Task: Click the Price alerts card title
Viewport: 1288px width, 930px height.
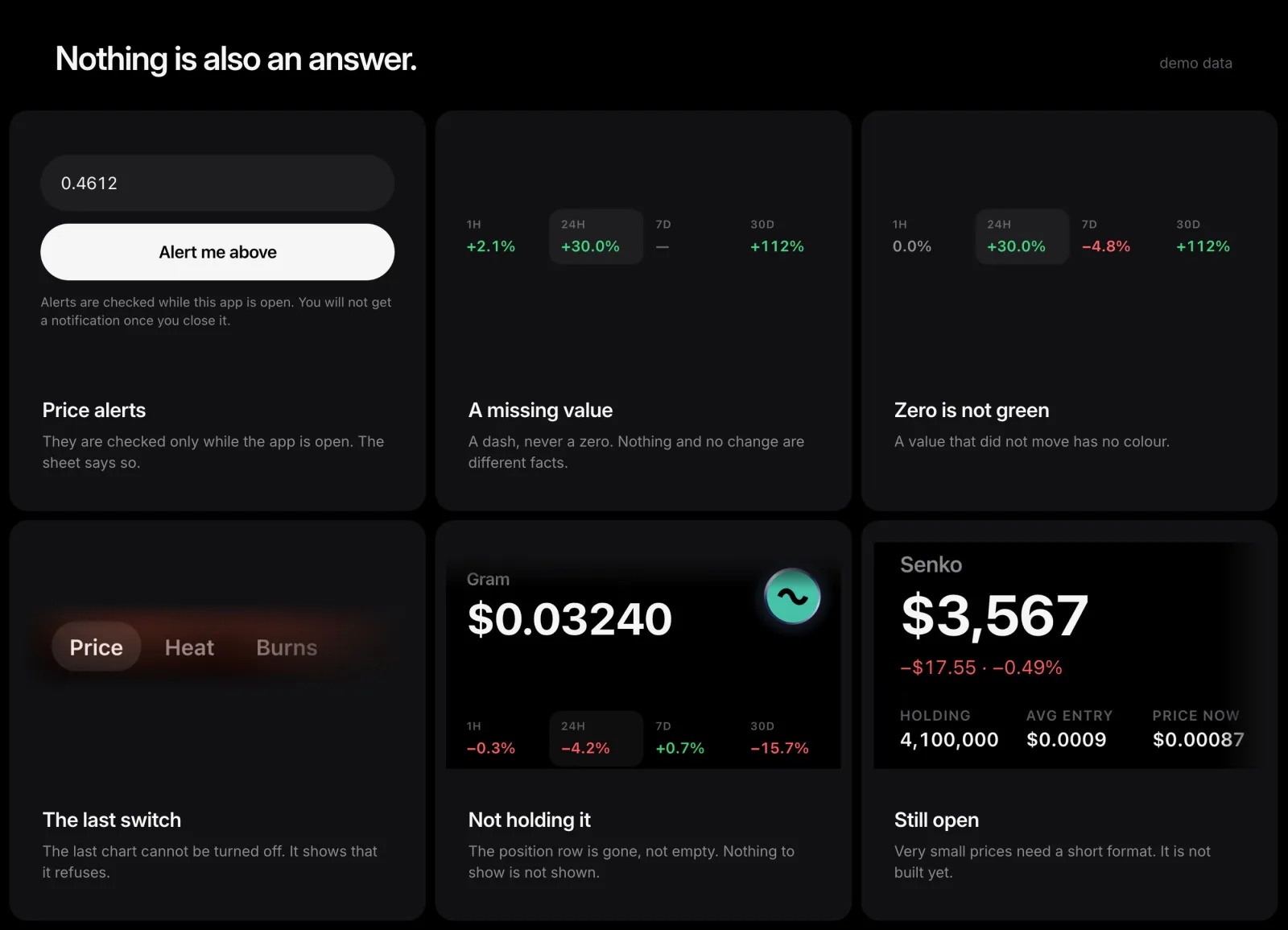Action: tap(94, 410)
